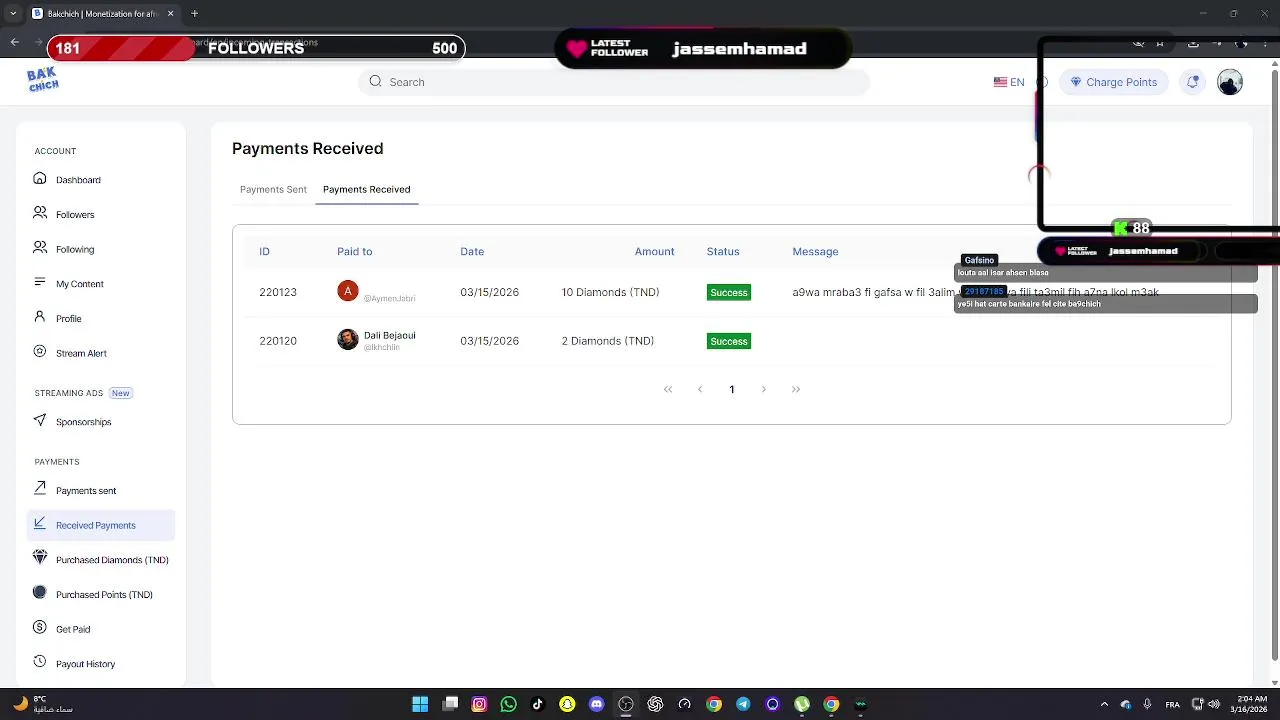Open the browser tab search dropdown
This screenshot has width=1280, height=720.
click(x=13, y=14)
